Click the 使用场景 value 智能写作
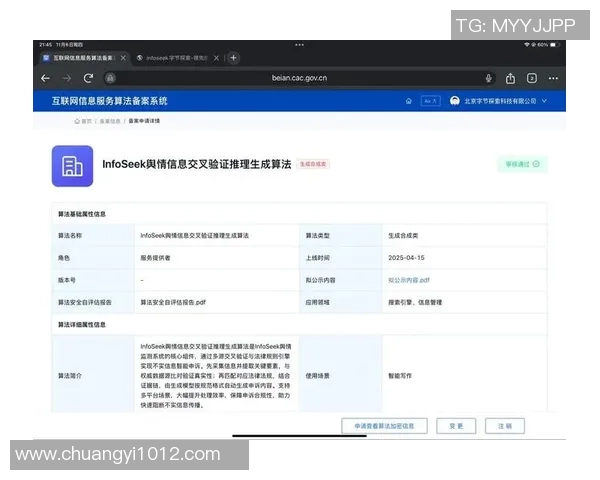Viewport: 600px width, 480px height. click(400, 376)
